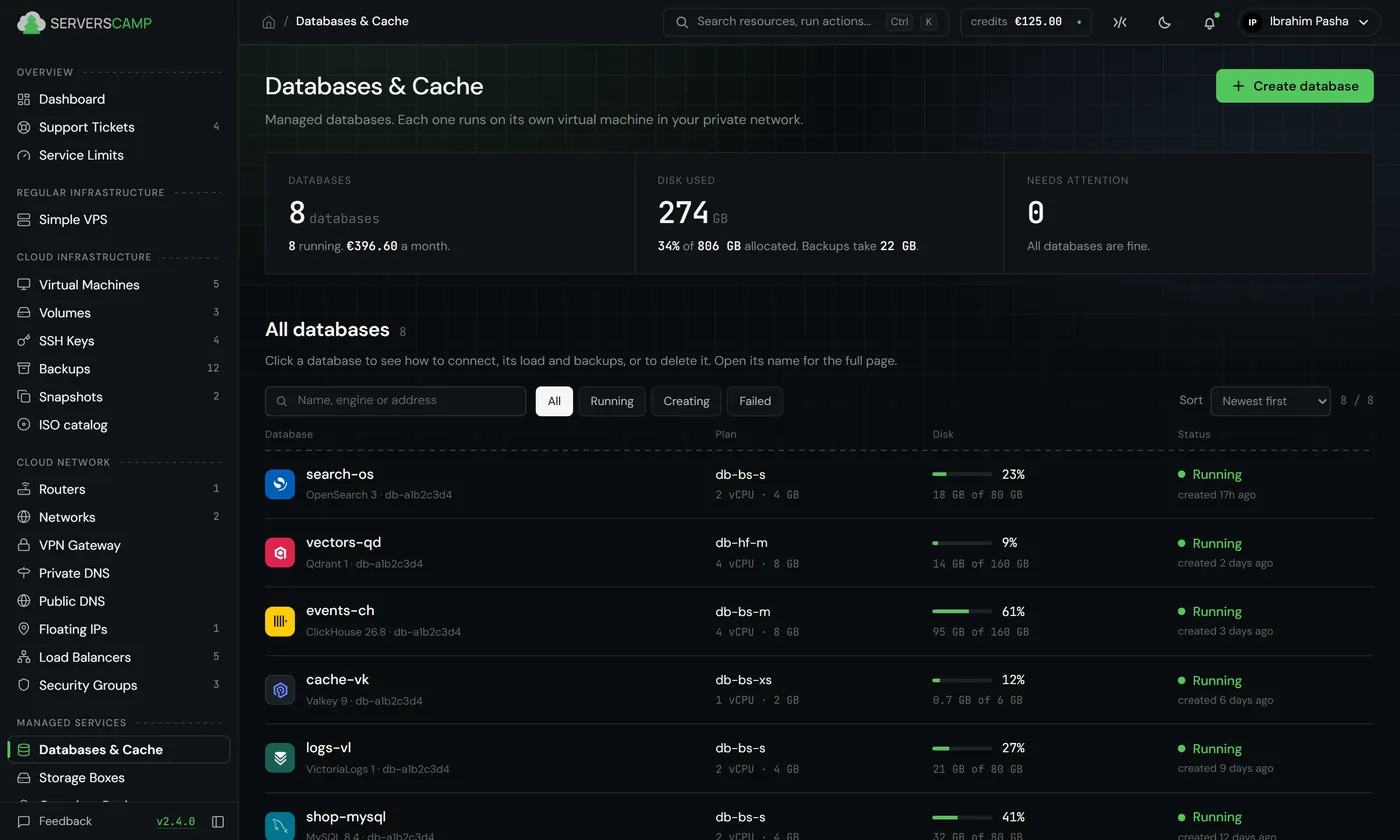The height and width of the screenshot is (840, 1400).
Task: Open Storage Boxes in sidebar
Action: [119, 778]
